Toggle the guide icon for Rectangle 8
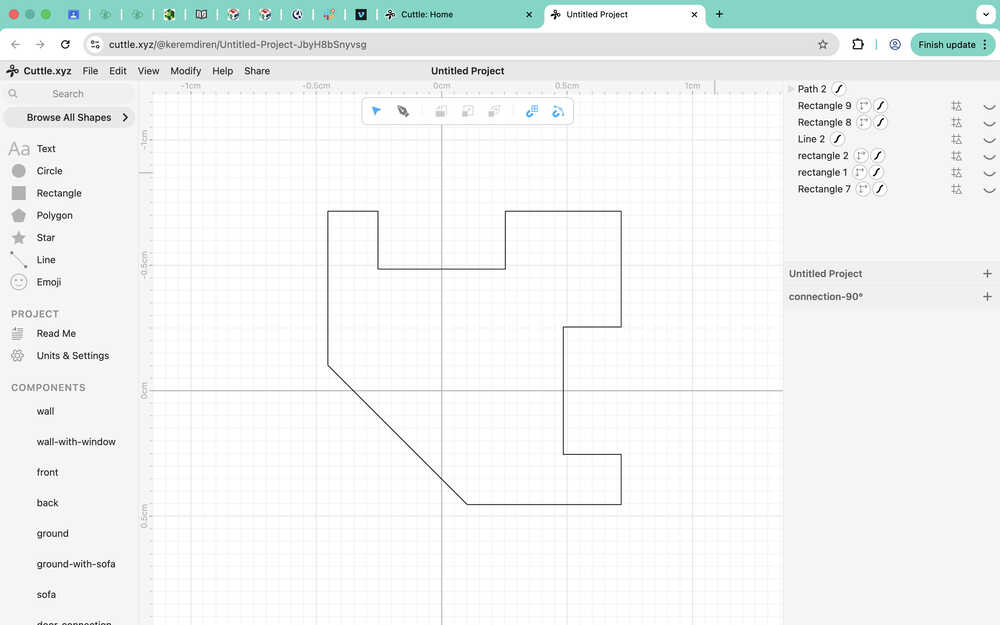 coord(956,123)
